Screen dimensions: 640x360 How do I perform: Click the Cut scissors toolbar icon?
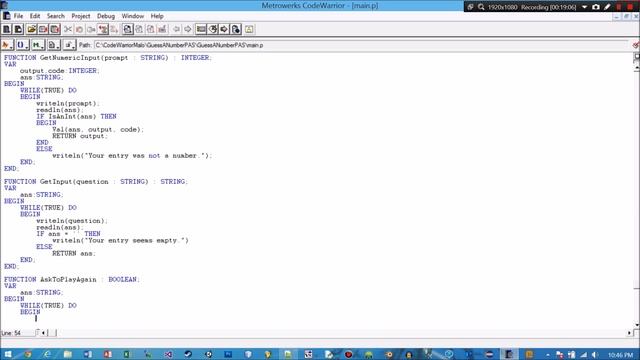(68, 29)
